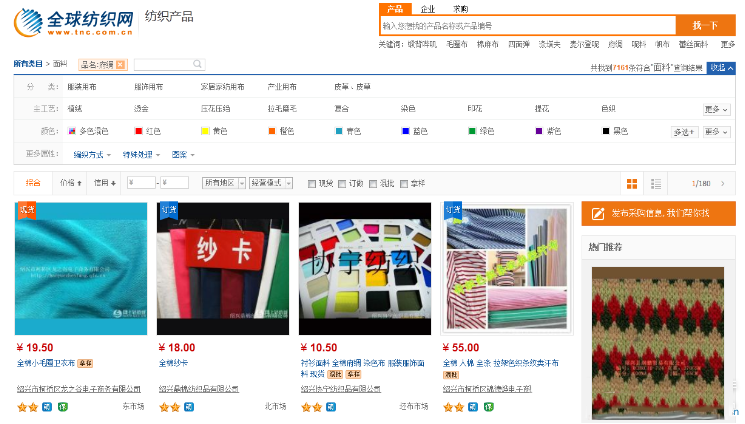Click the maximum price ¥ input

pos(174,183)
